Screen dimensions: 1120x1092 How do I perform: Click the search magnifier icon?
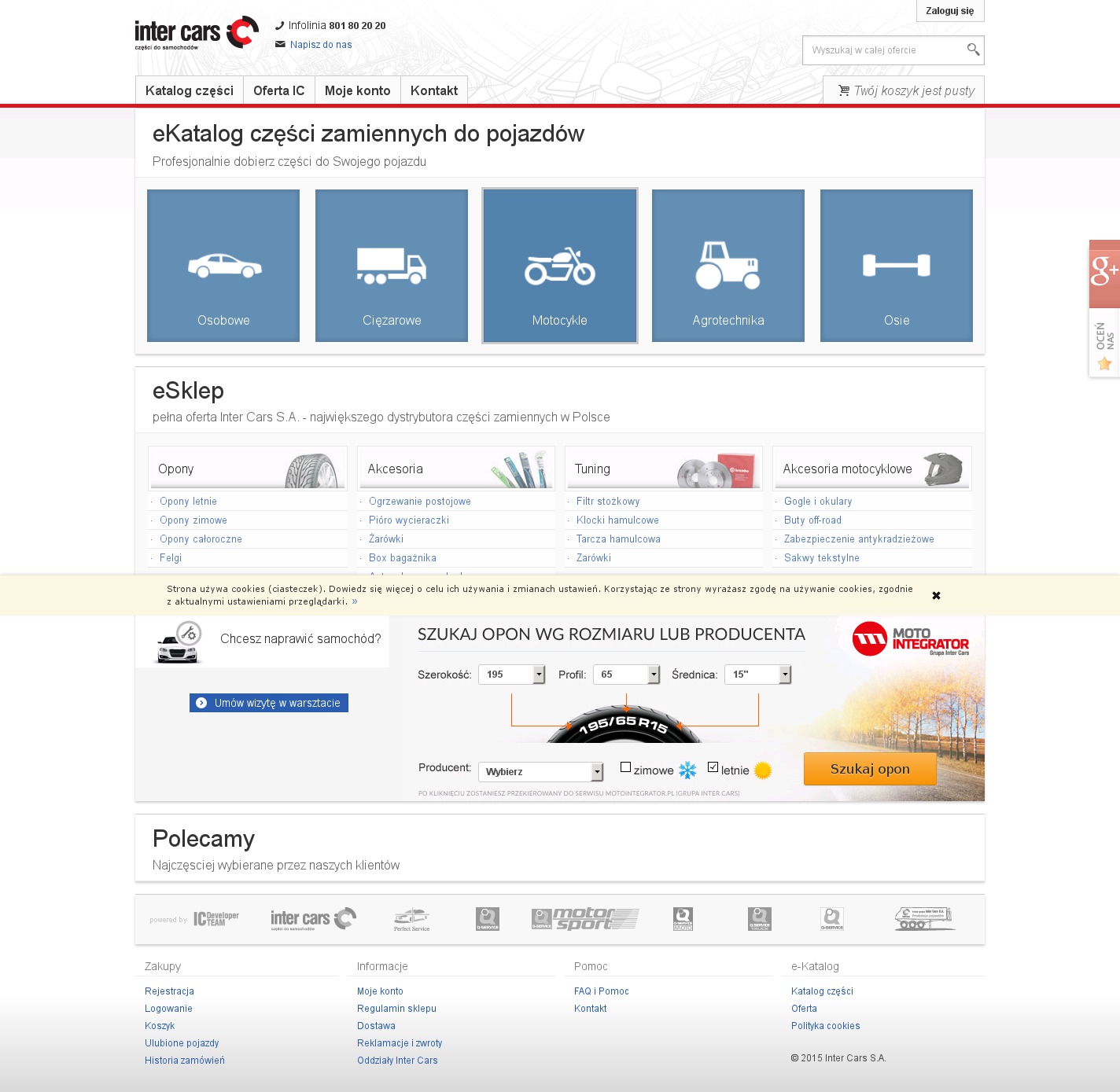(973, 50)
